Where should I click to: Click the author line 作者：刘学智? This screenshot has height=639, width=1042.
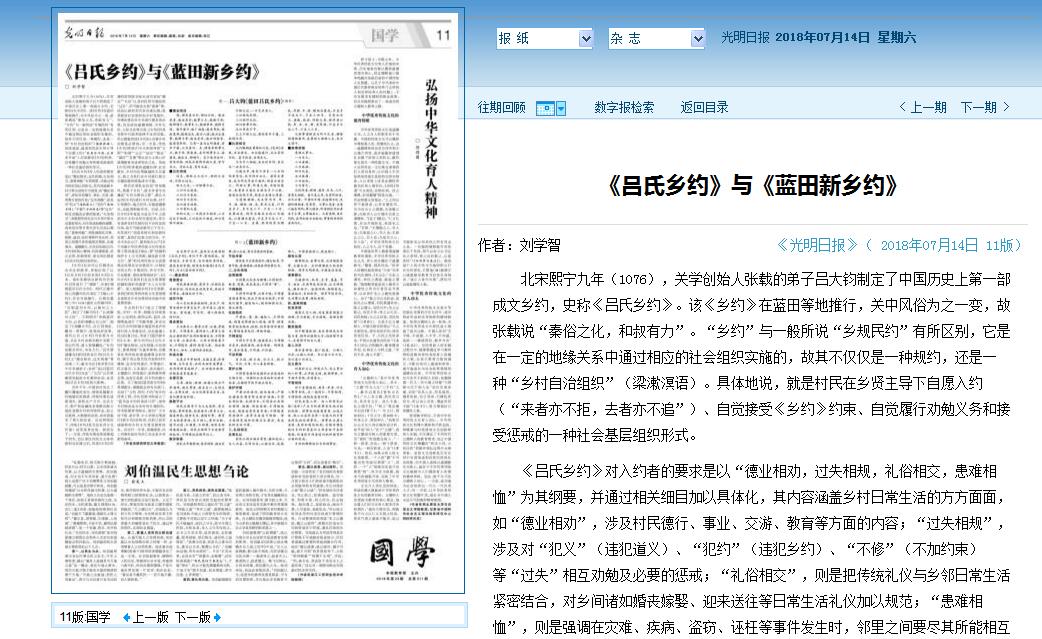(x=519, y=246)
